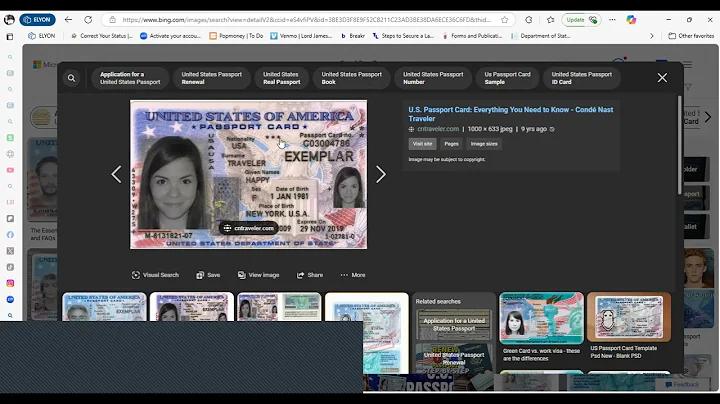The image size is (720, 404).
Task: Click the Image sizes button
Action: [x=484, y=144]
